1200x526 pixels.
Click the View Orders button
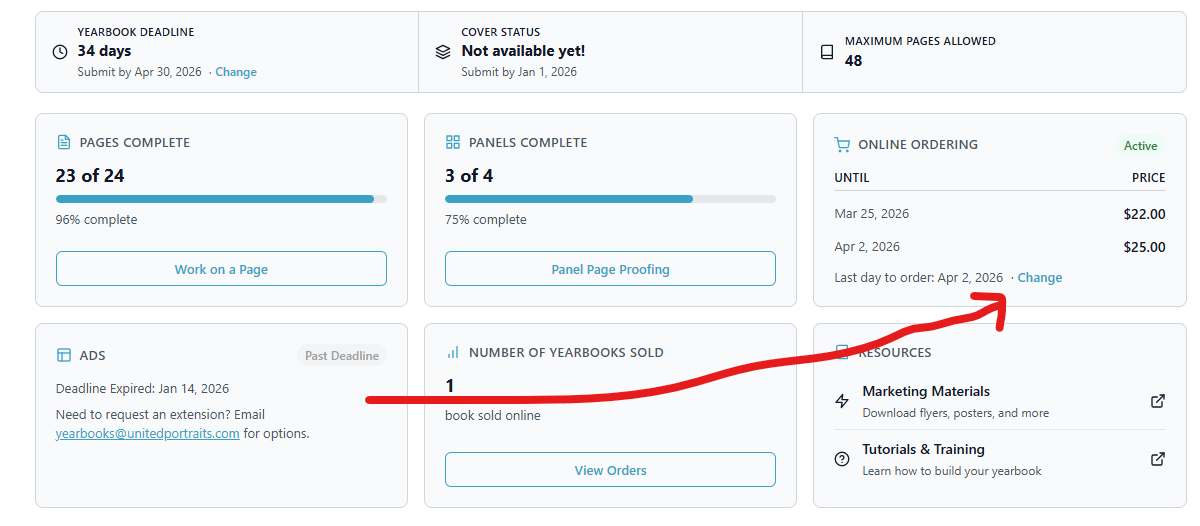pyautogui.click(x=610, y=470)
